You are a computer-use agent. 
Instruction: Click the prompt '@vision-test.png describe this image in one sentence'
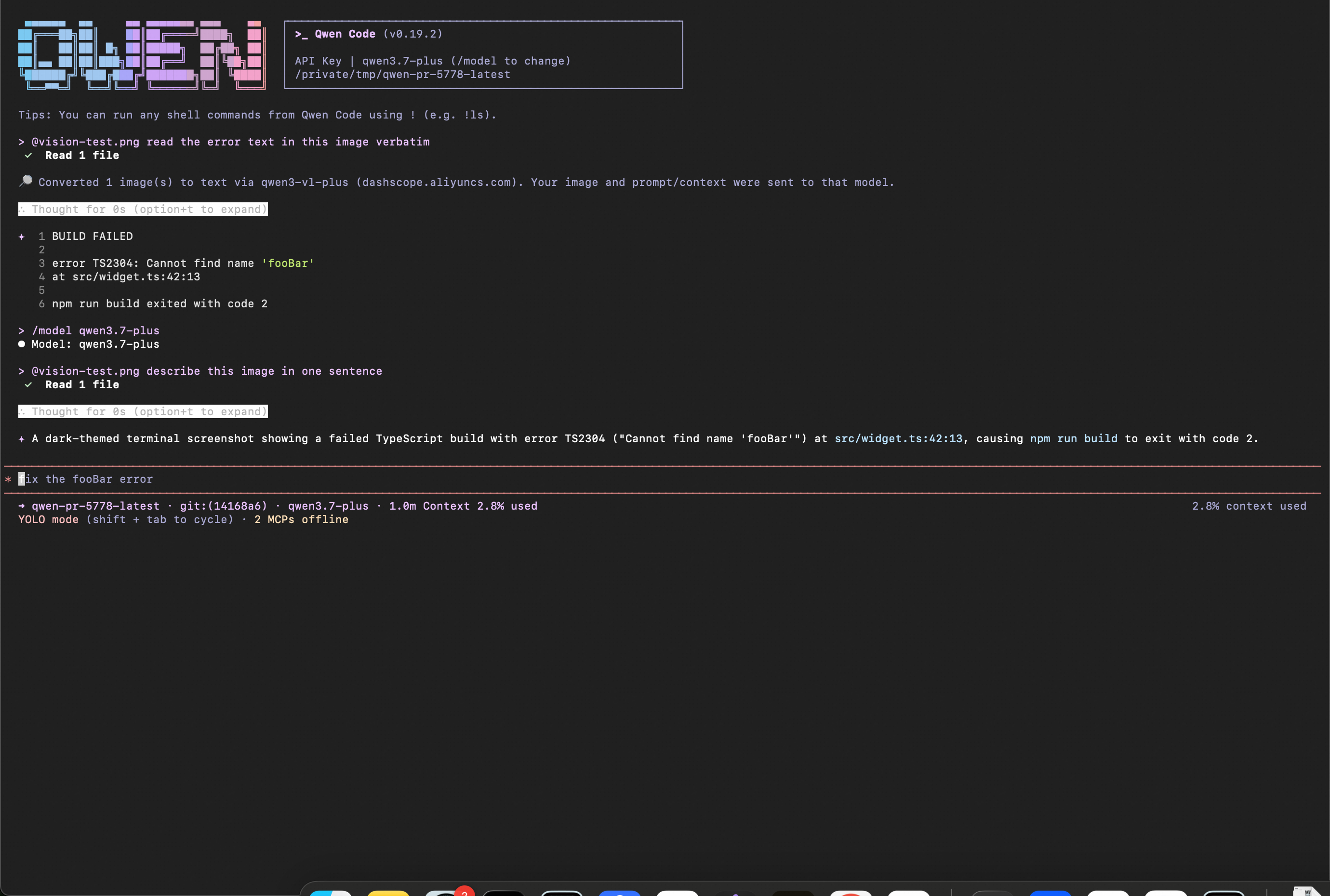pos(207,371)
